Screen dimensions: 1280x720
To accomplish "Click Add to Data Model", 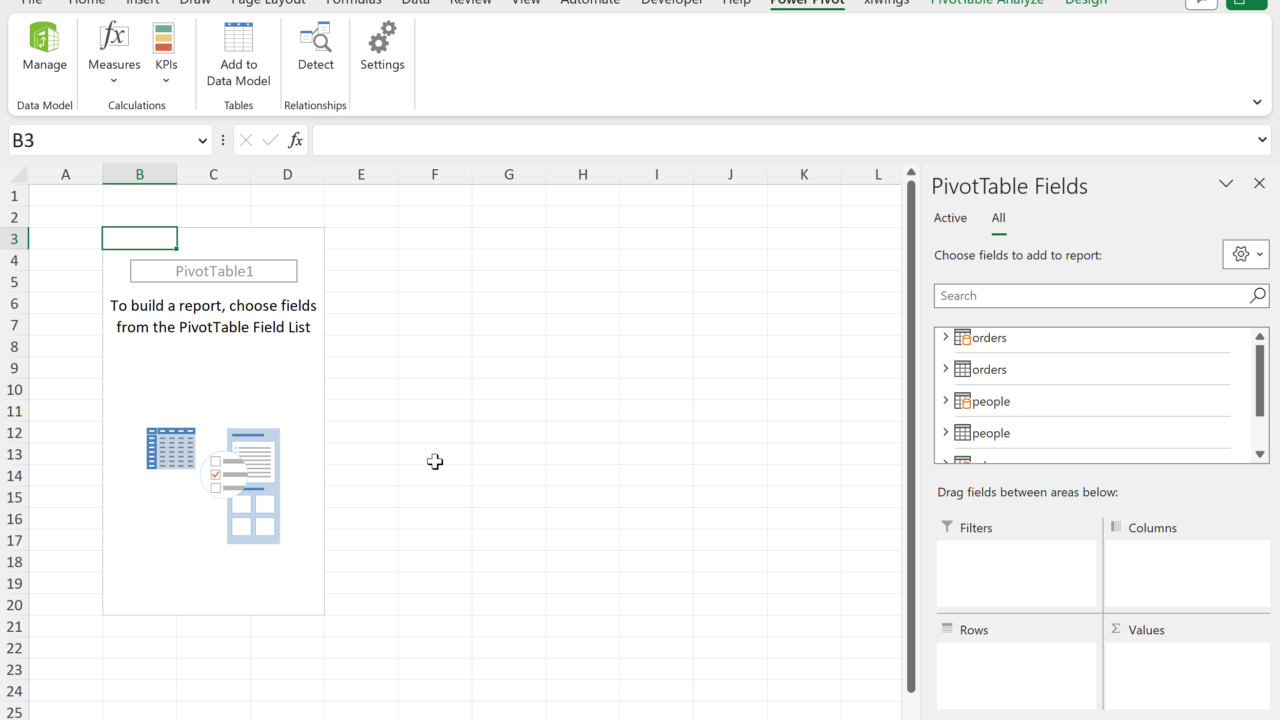I will [238, 53].
